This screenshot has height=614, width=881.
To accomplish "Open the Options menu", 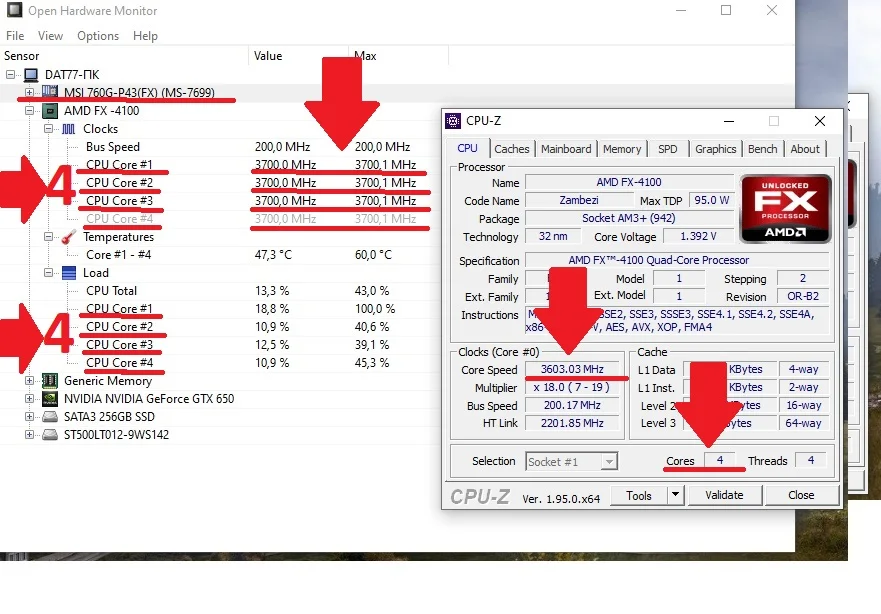I will [98, 36].
